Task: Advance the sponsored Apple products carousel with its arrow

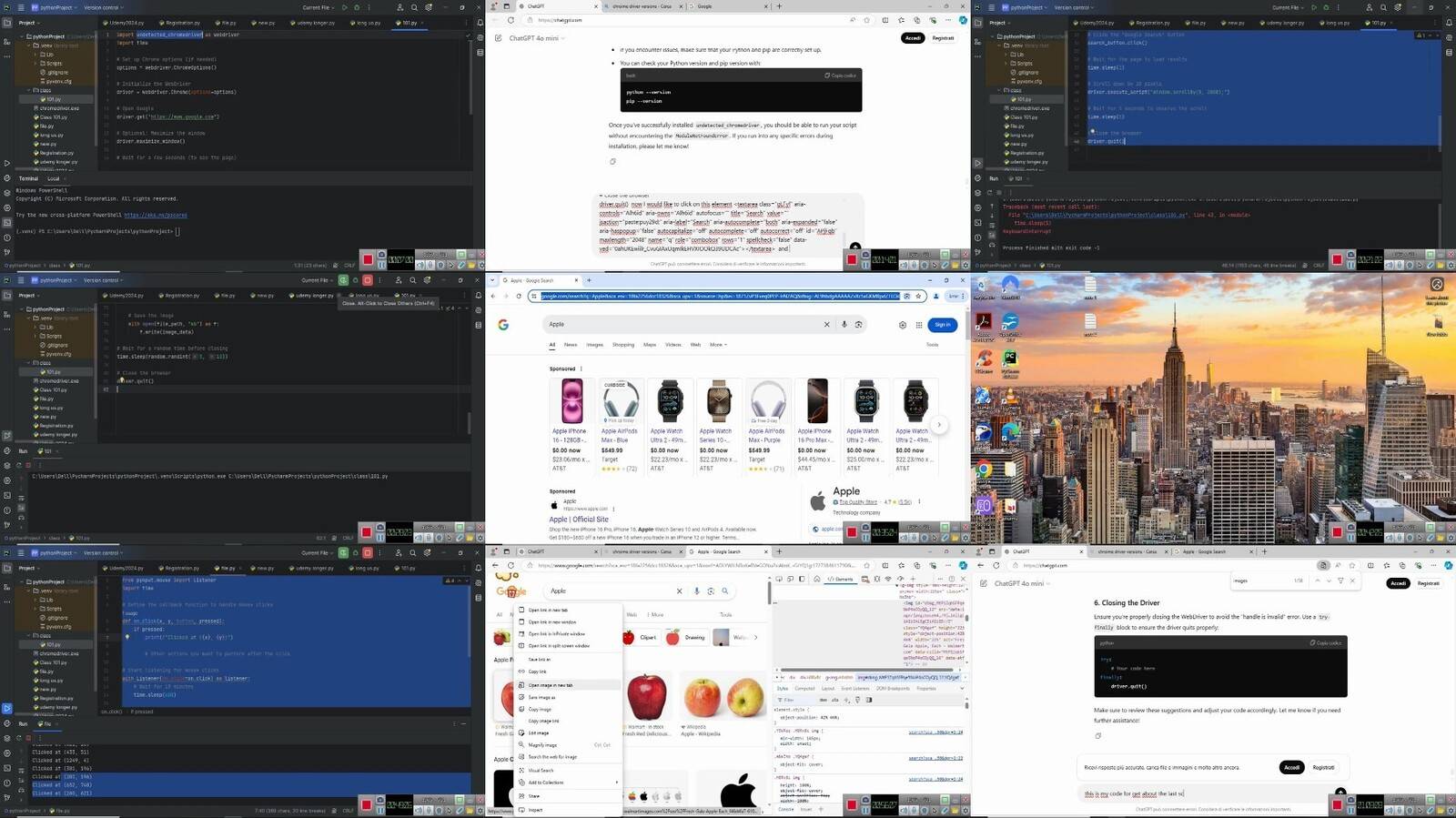Action: (x=939, y=425)
